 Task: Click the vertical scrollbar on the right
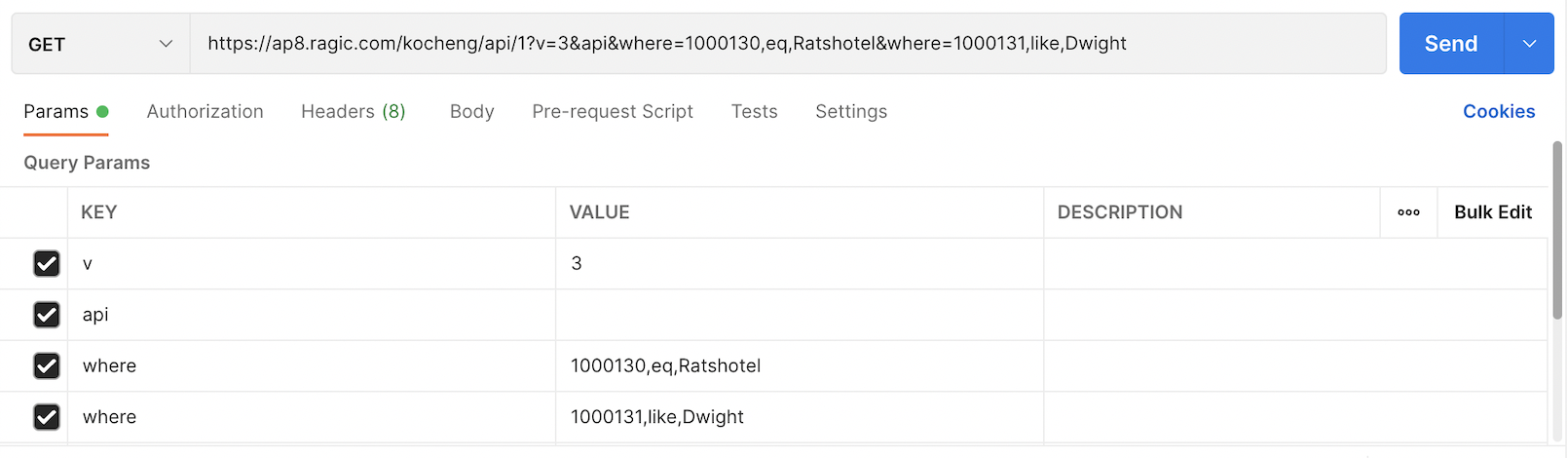pyautogui.click(x=1558, y=229)
